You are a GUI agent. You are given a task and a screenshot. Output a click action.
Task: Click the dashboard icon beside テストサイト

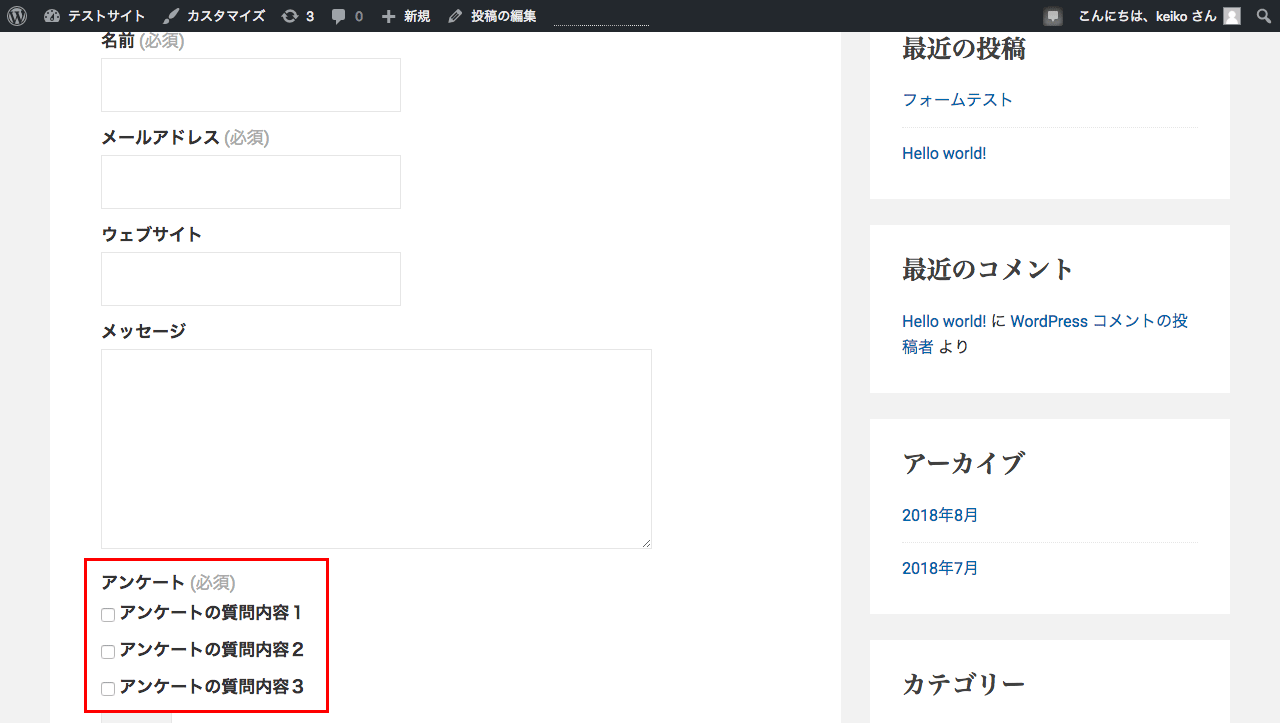[x=52, y=16]
